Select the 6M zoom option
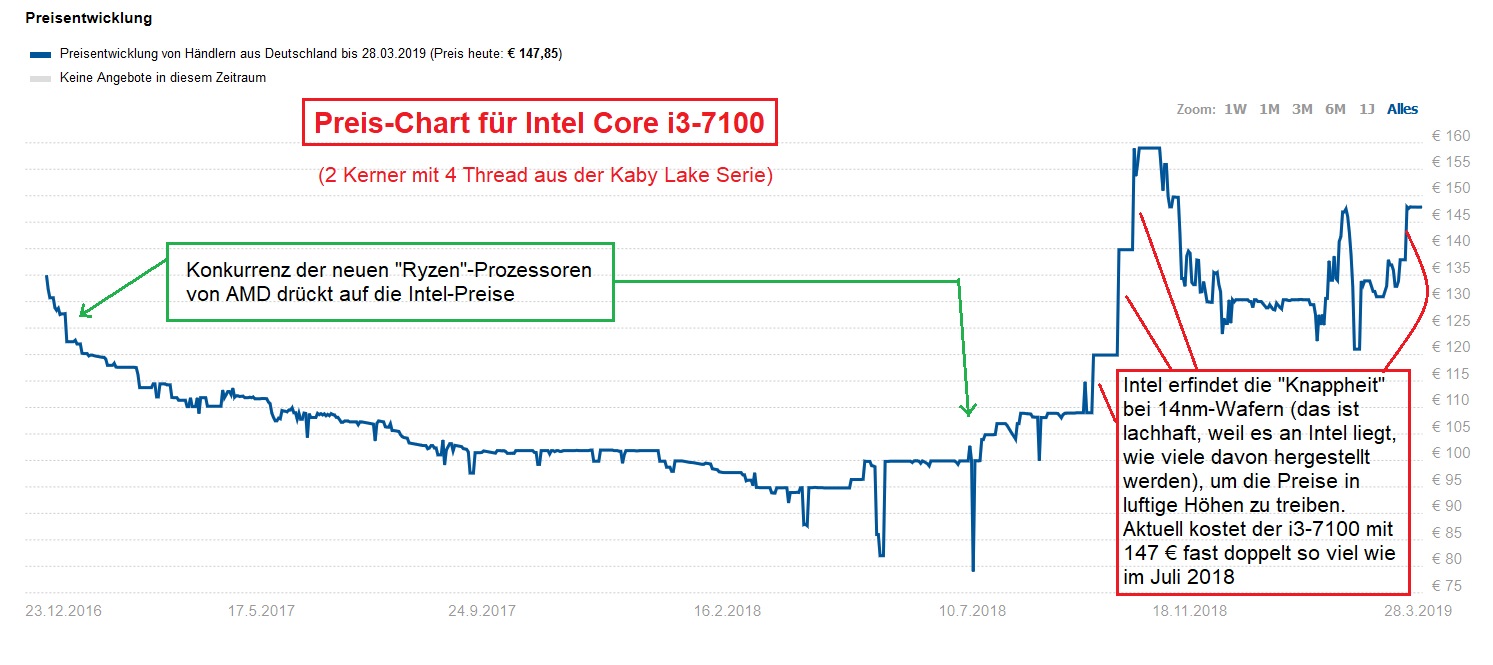Image resolution: width=1493 pixels, height=665 pixels. 1334,109
